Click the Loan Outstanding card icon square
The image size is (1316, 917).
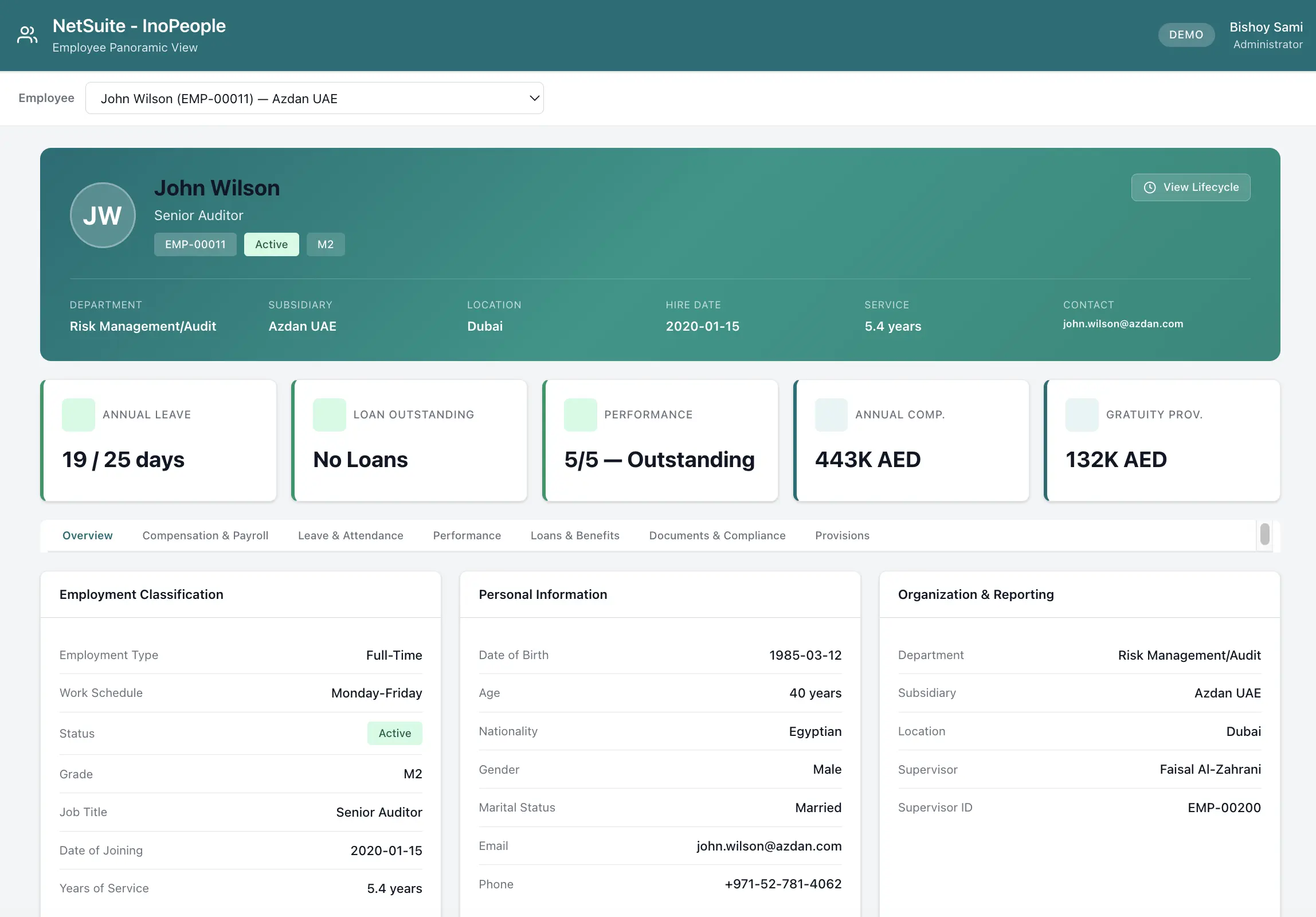pos(330,415)
